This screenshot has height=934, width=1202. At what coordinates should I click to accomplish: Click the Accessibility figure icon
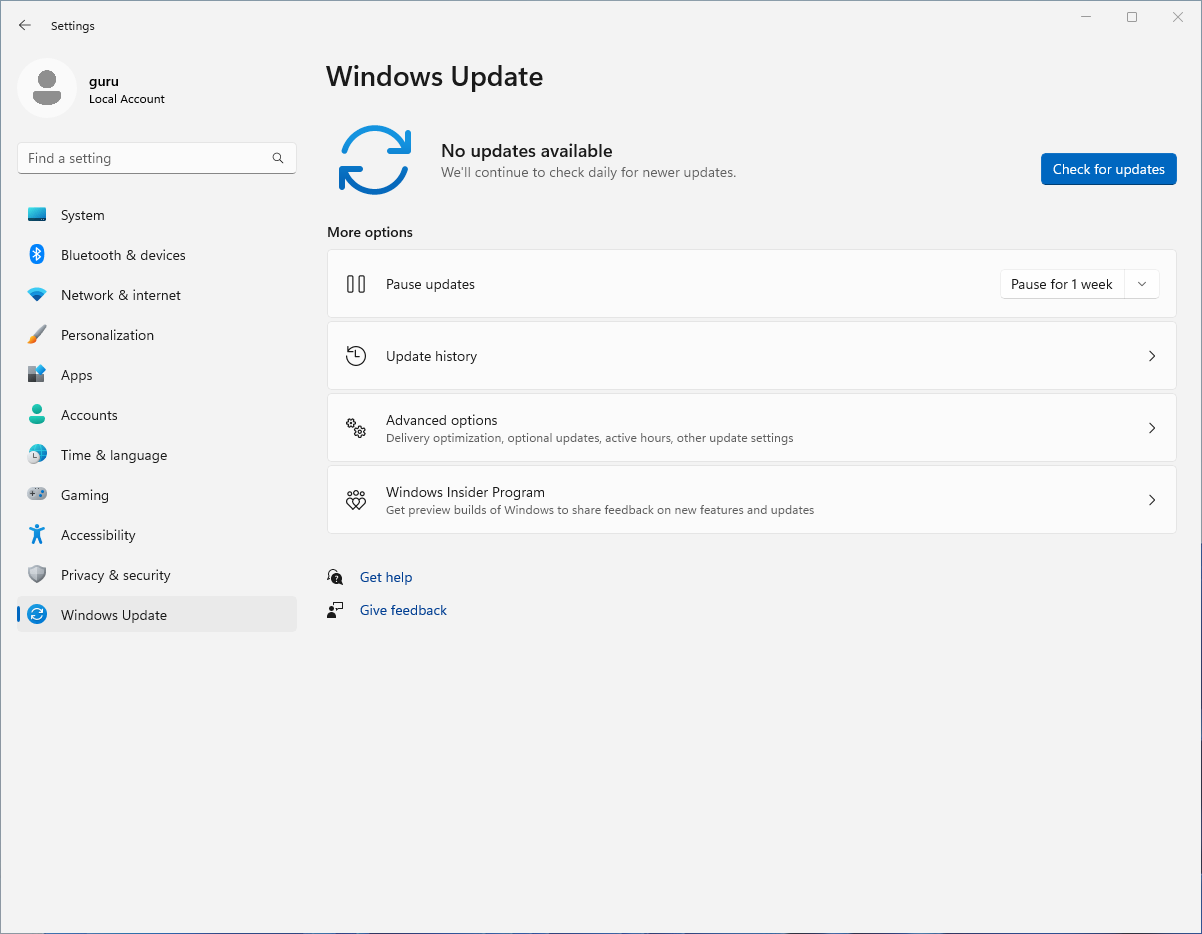coord(37,535)
